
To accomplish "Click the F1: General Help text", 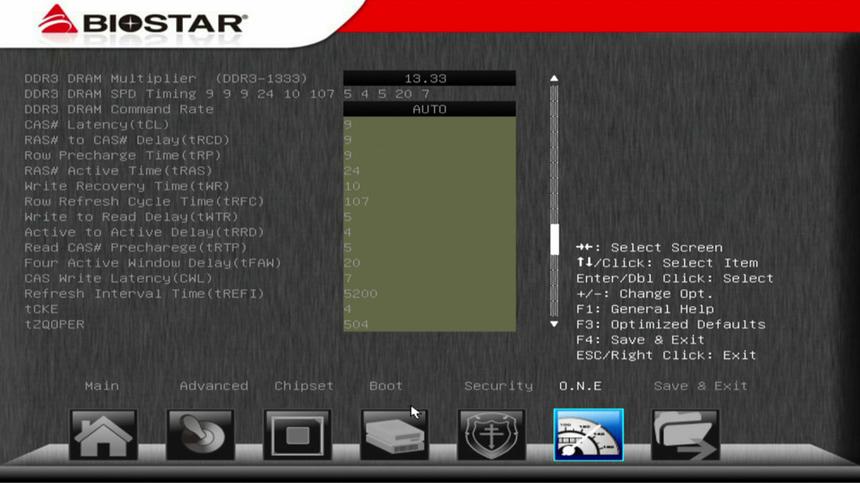I will coord(645,309).
